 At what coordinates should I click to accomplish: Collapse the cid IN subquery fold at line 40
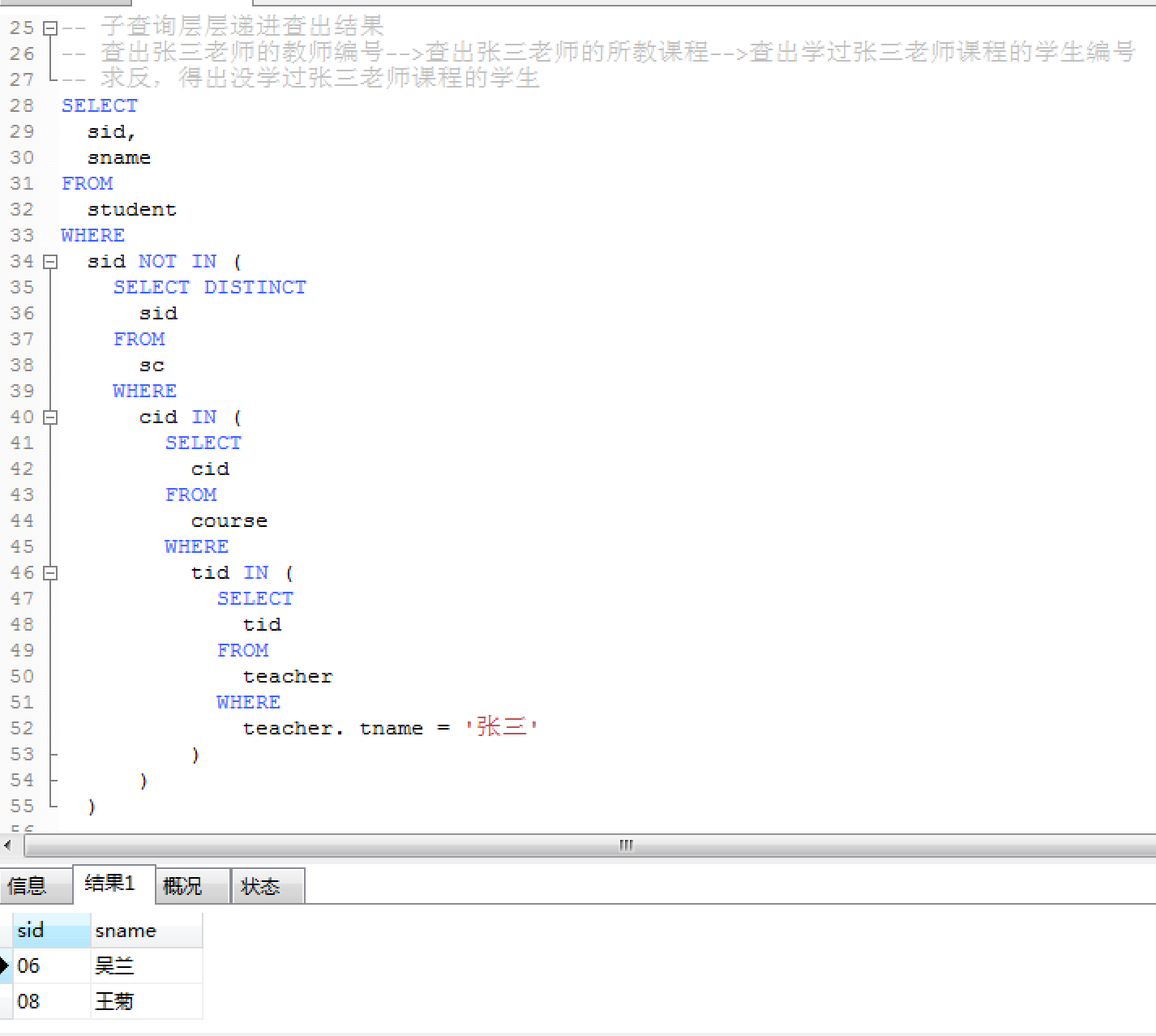(x=50, y=417)
